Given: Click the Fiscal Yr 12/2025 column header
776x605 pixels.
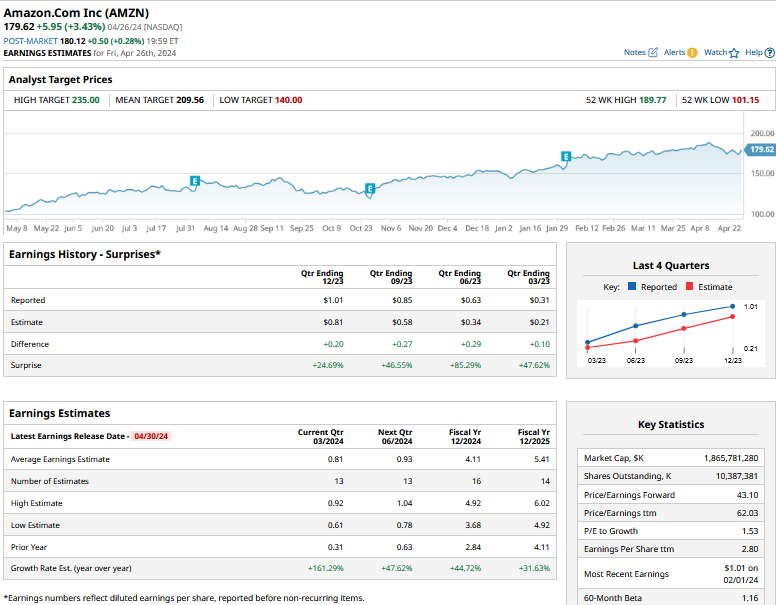Looking at the screenshot, I should (x=532, y=436).
